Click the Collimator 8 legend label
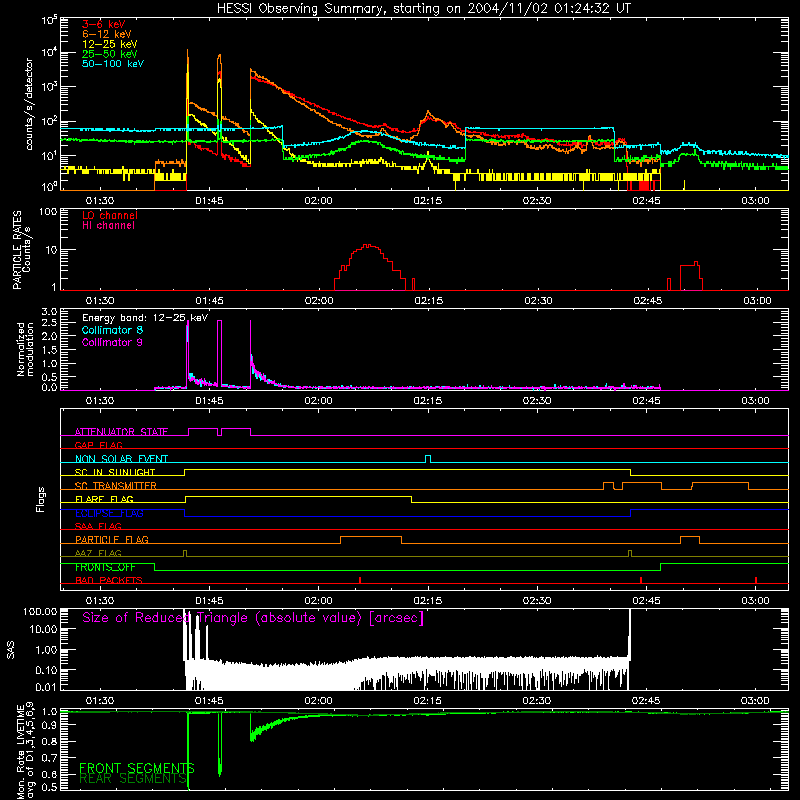Image resolution: width=800 pixels, height=800 pixels. point(112,330)
